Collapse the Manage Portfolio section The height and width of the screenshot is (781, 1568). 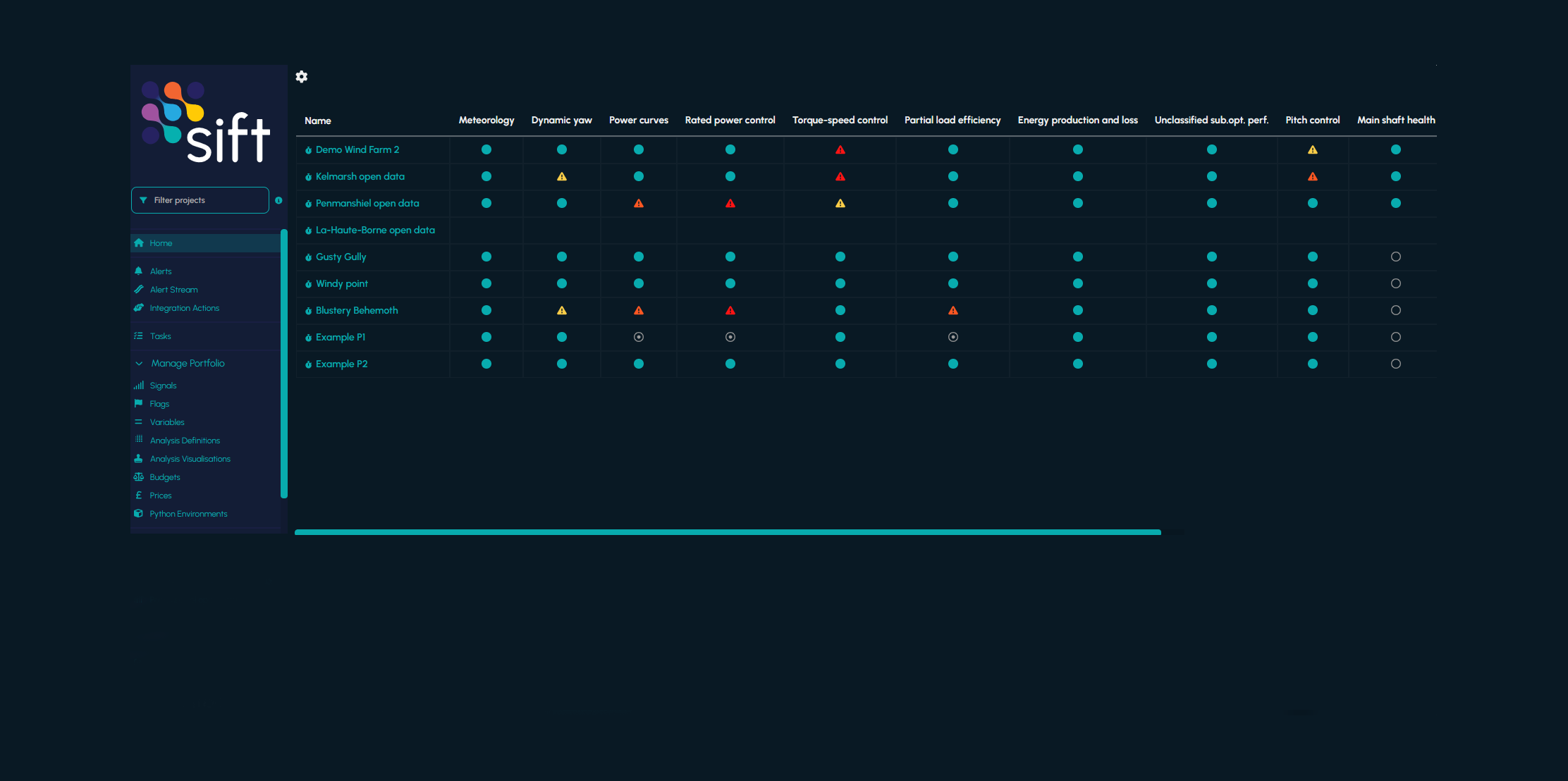[139, 364]
